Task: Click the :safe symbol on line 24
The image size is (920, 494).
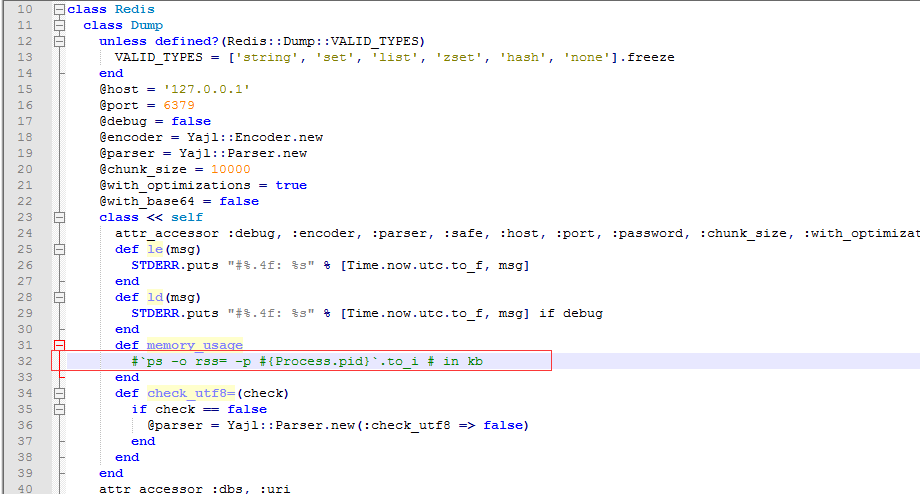Action: 466,234
